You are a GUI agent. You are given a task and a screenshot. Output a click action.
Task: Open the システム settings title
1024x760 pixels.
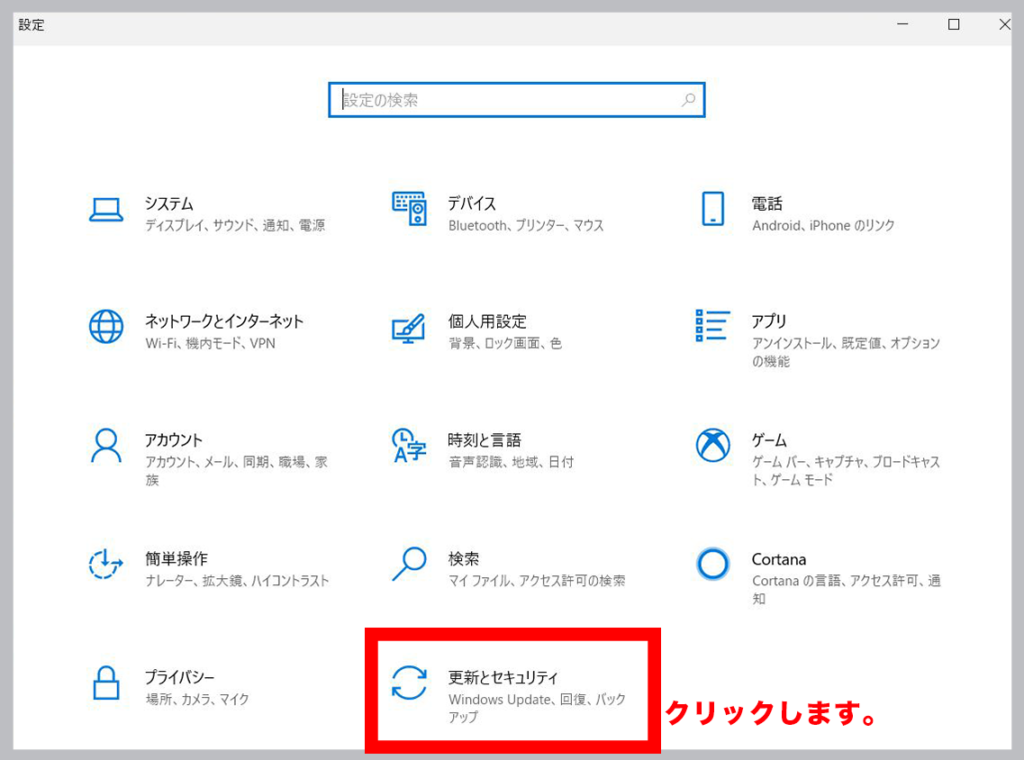coord(169,204)
